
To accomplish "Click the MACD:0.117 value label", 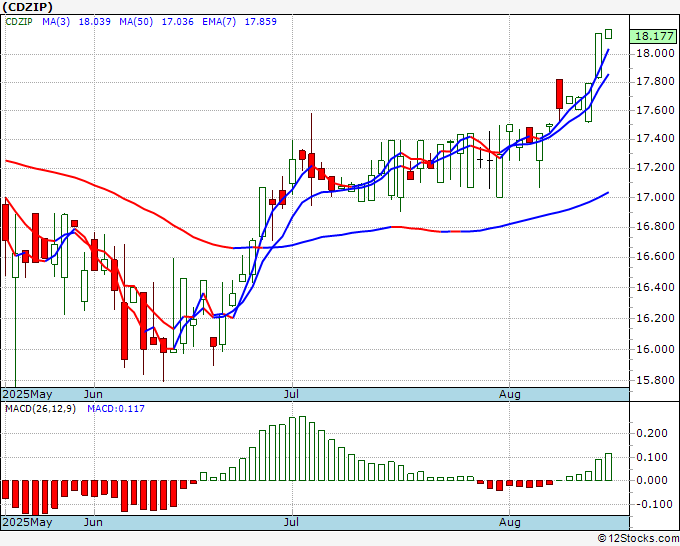I will tap(116, 409).
